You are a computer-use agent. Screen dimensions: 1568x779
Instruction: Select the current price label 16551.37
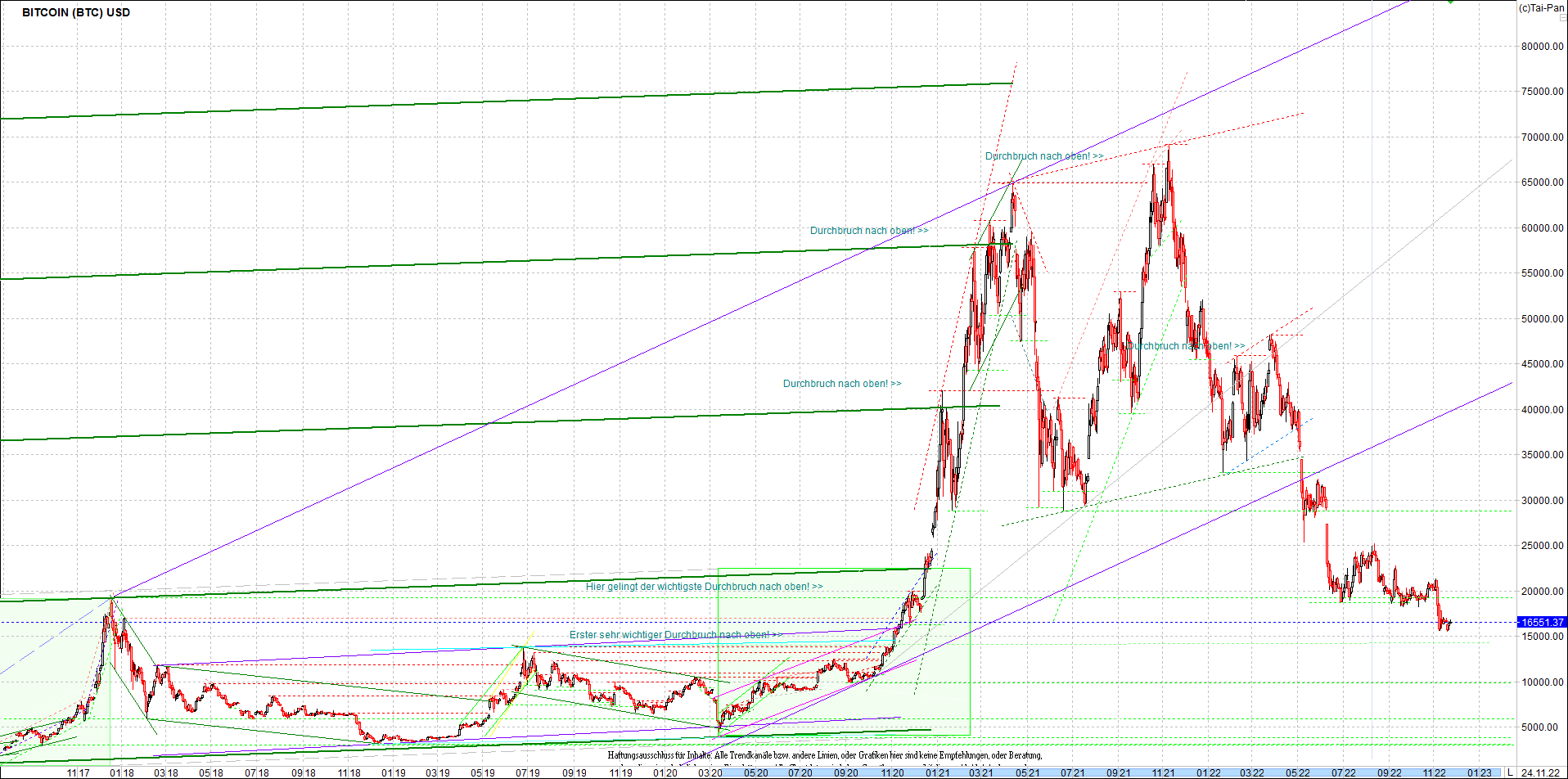1542,623
